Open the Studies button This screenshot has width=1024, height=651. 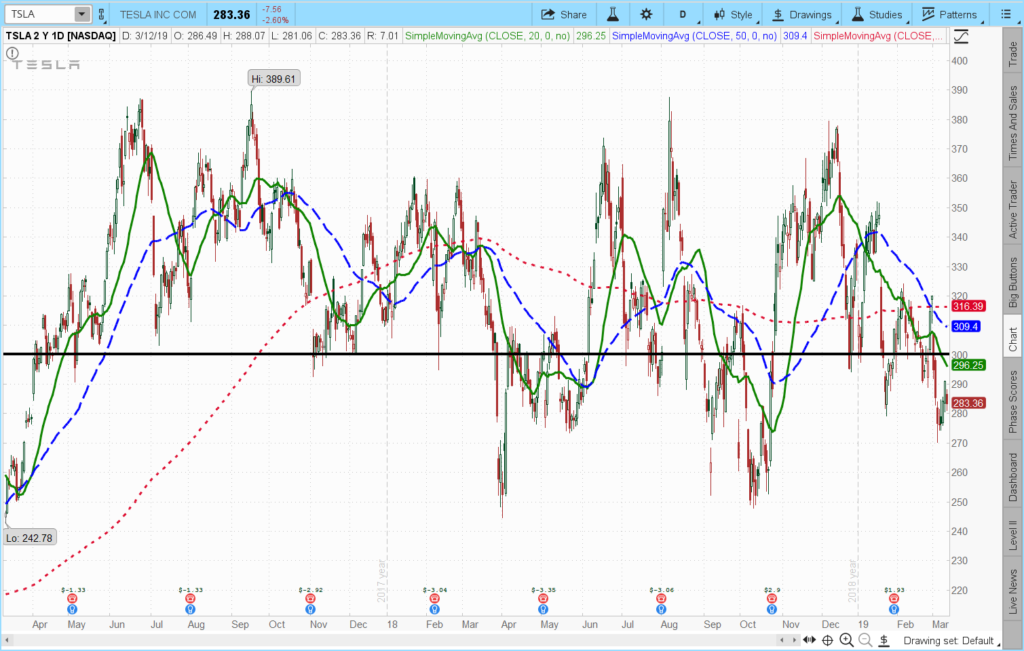pos(877,14)
